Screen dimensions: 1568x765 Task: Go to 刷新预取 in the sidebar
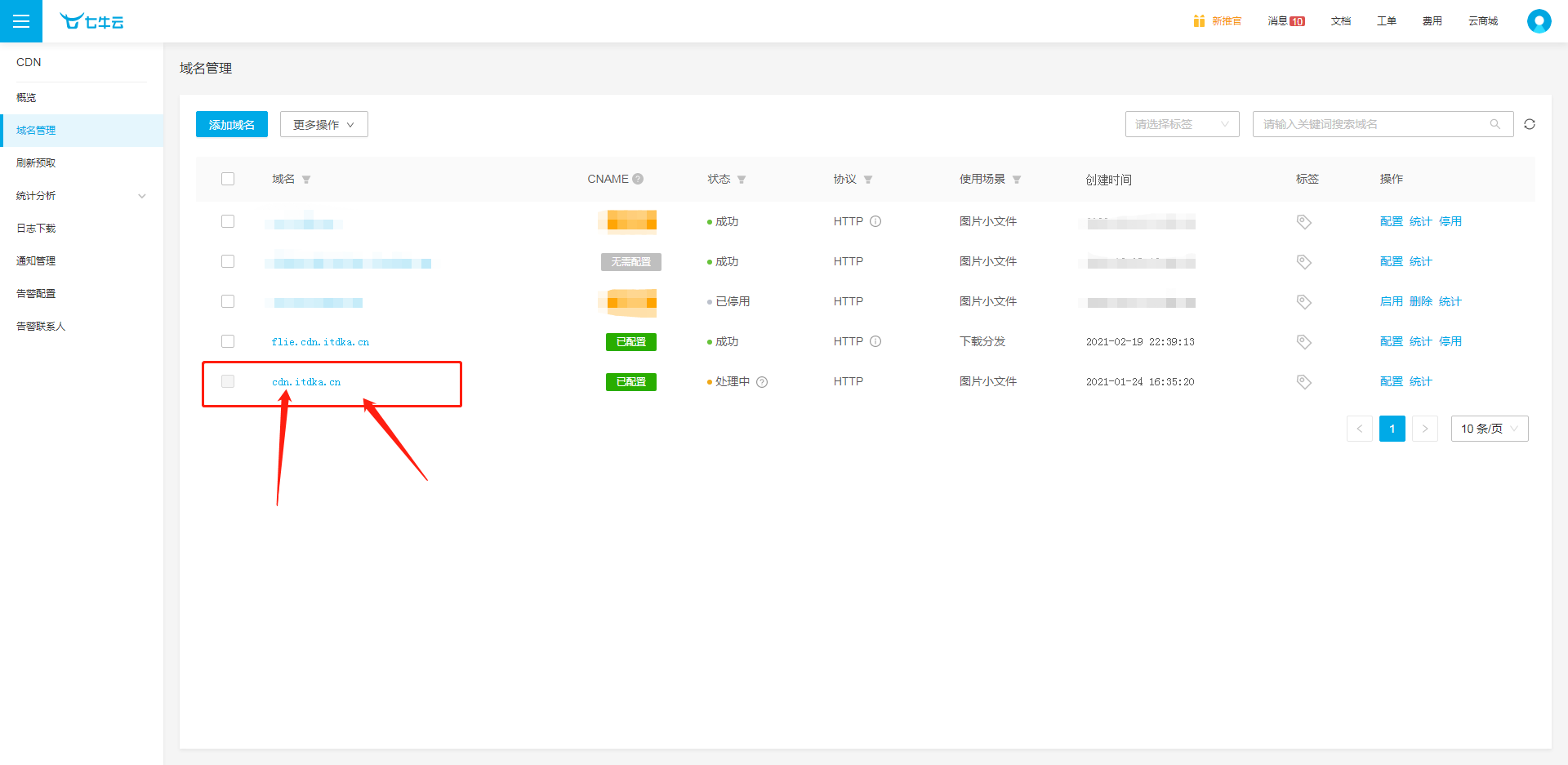pyautogui.click(x=82, y=163)
